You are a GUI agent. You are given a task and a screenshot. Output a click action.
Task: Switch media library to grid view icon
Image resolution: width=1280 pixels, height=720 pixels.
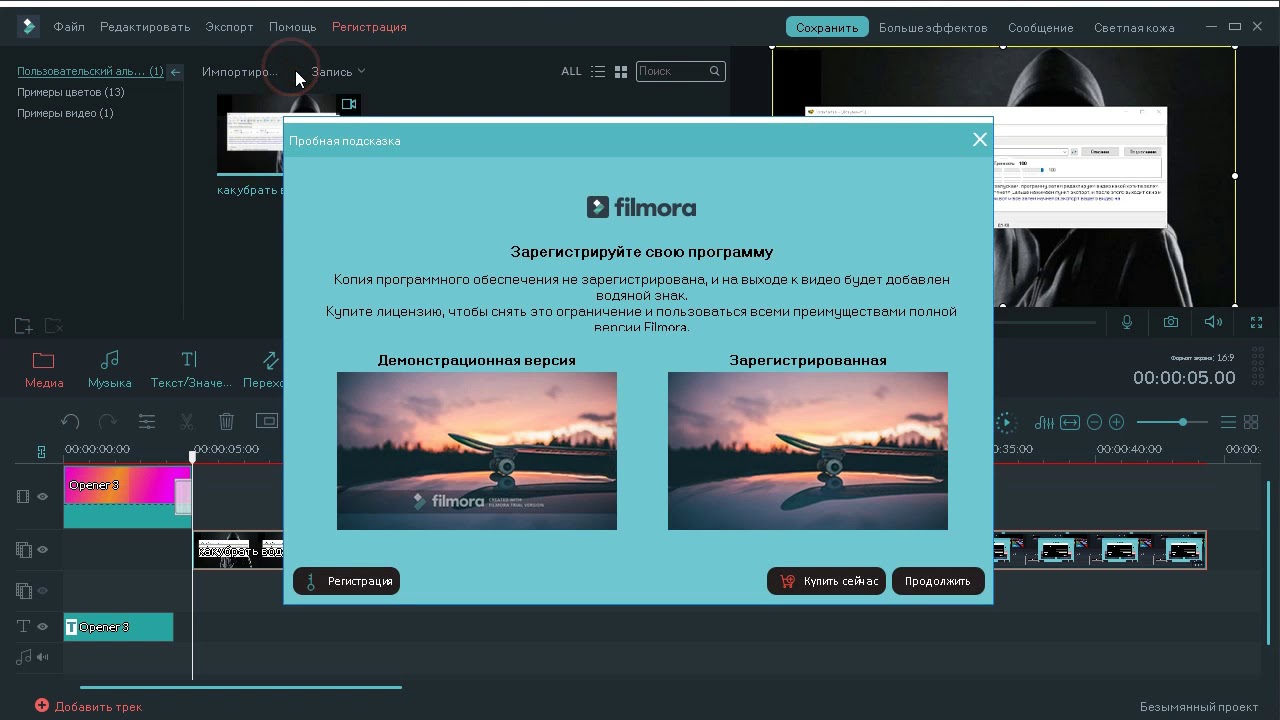point(621,72)
